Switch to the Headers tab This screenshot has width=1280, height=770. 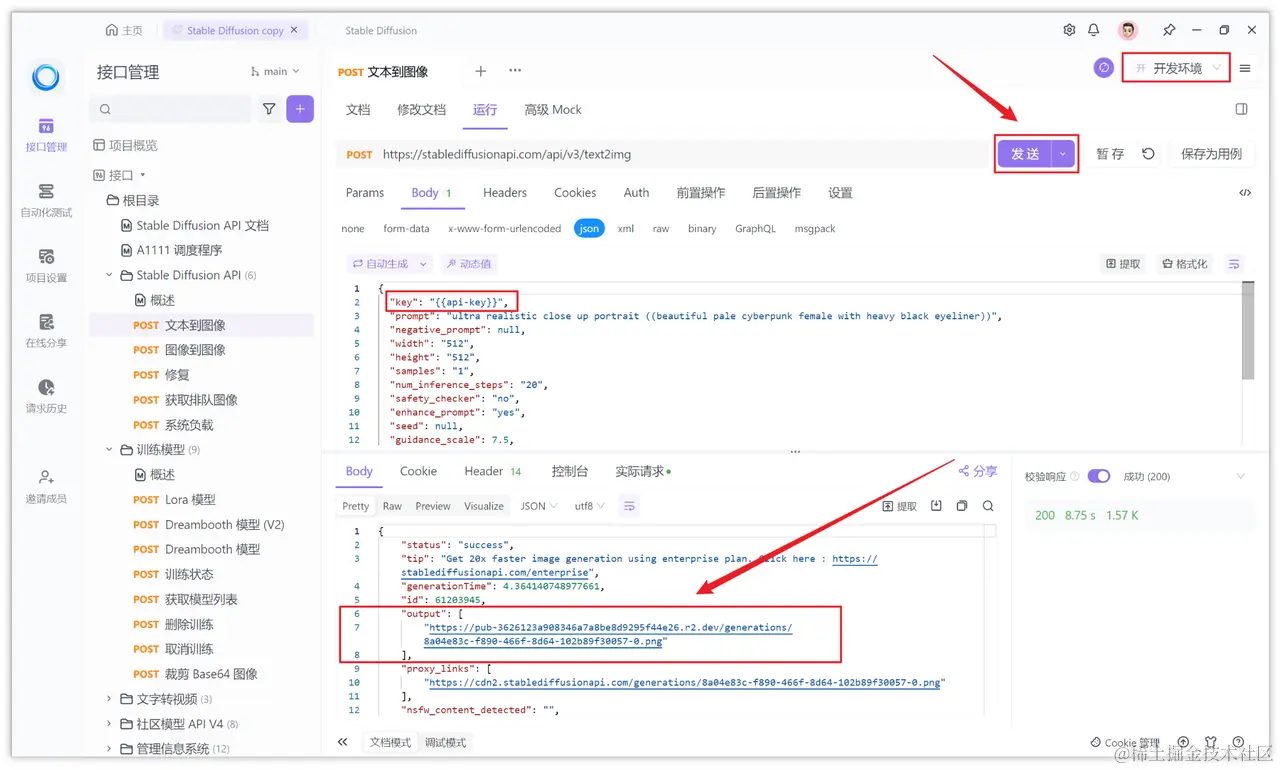[504, 192]
